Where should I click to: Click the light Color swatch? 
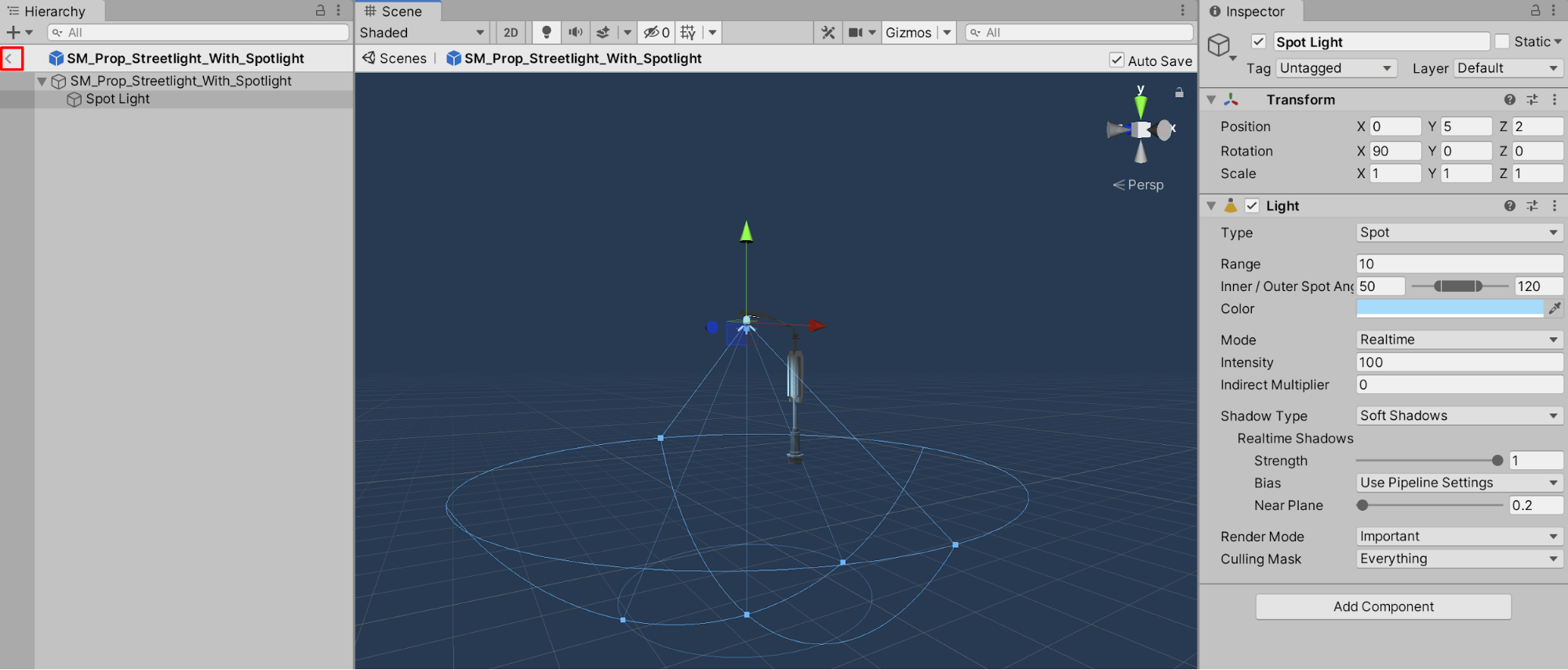pyautogui.click(x=1449, y=308)
